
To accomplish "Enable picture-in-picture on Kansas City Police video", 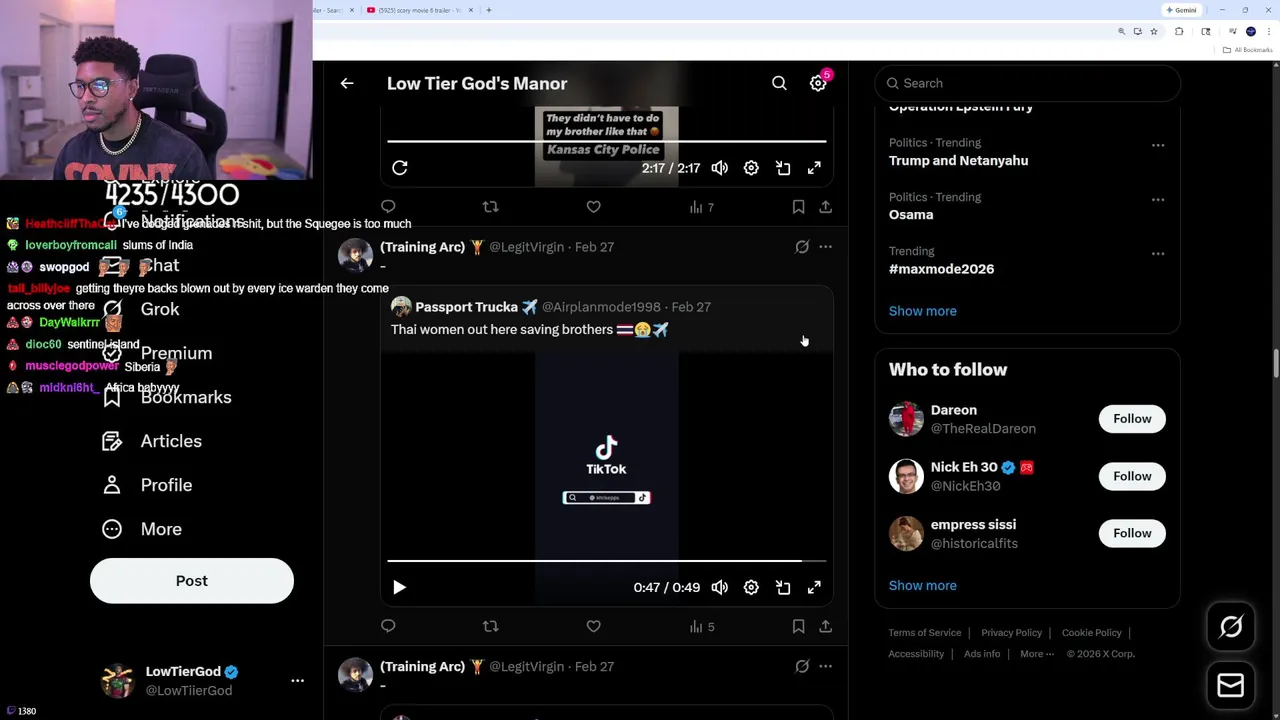I will pyautogui.click(x=783, y=168).
